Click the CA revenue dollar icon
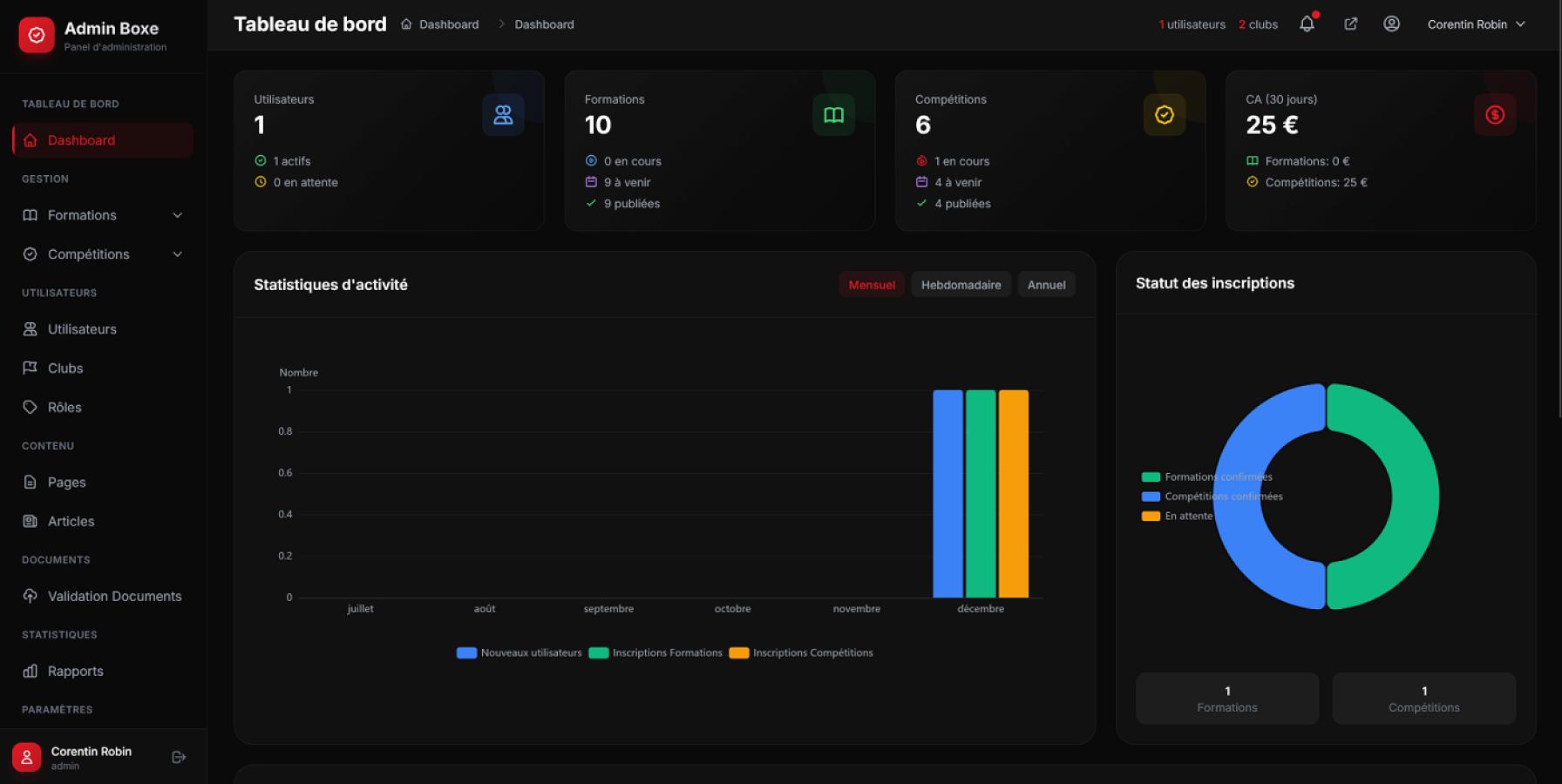 [1494, 115]
